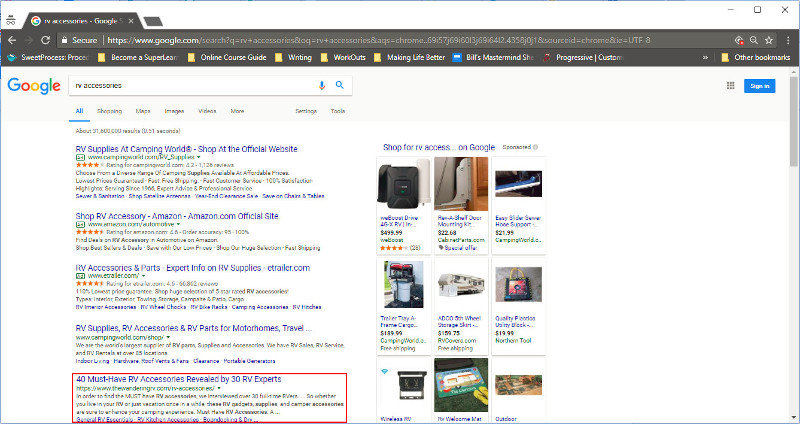Image resolution: width=800 pixels, height=424 pixels.
Task: Click the RV Bike Racks sitelink
Action: (x=209, y=307)
